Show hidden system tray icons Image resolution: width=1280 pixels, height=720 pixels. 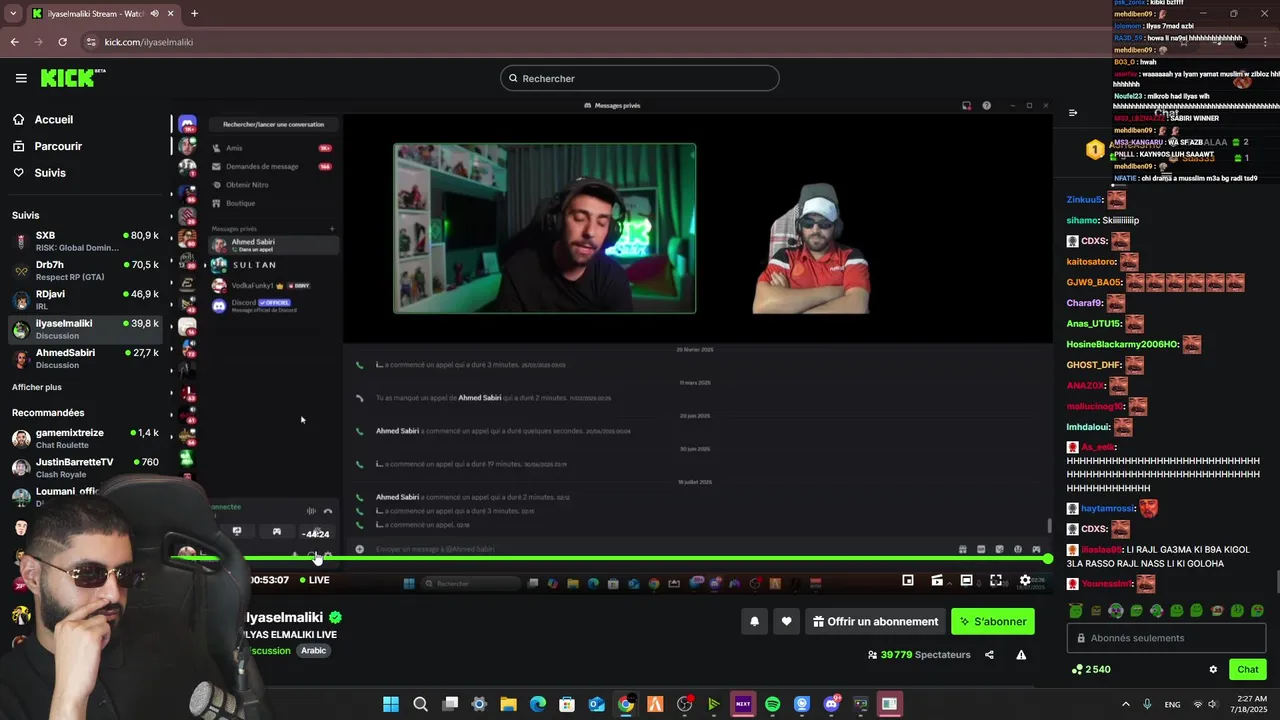pyautogui.click(x=1126, y=704)
